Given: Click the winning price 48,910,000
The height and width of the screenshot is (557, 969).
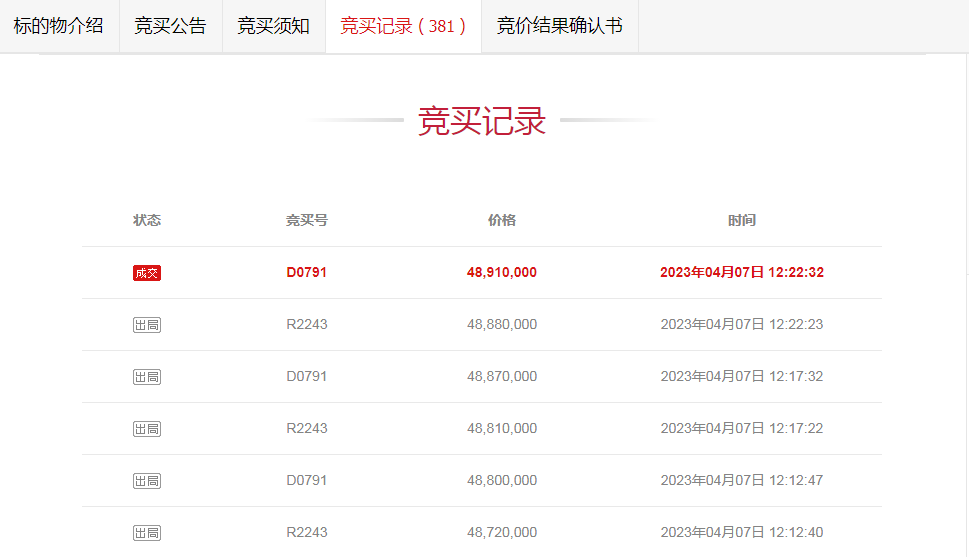Looking at the screenshot, I should click(502, 273).
